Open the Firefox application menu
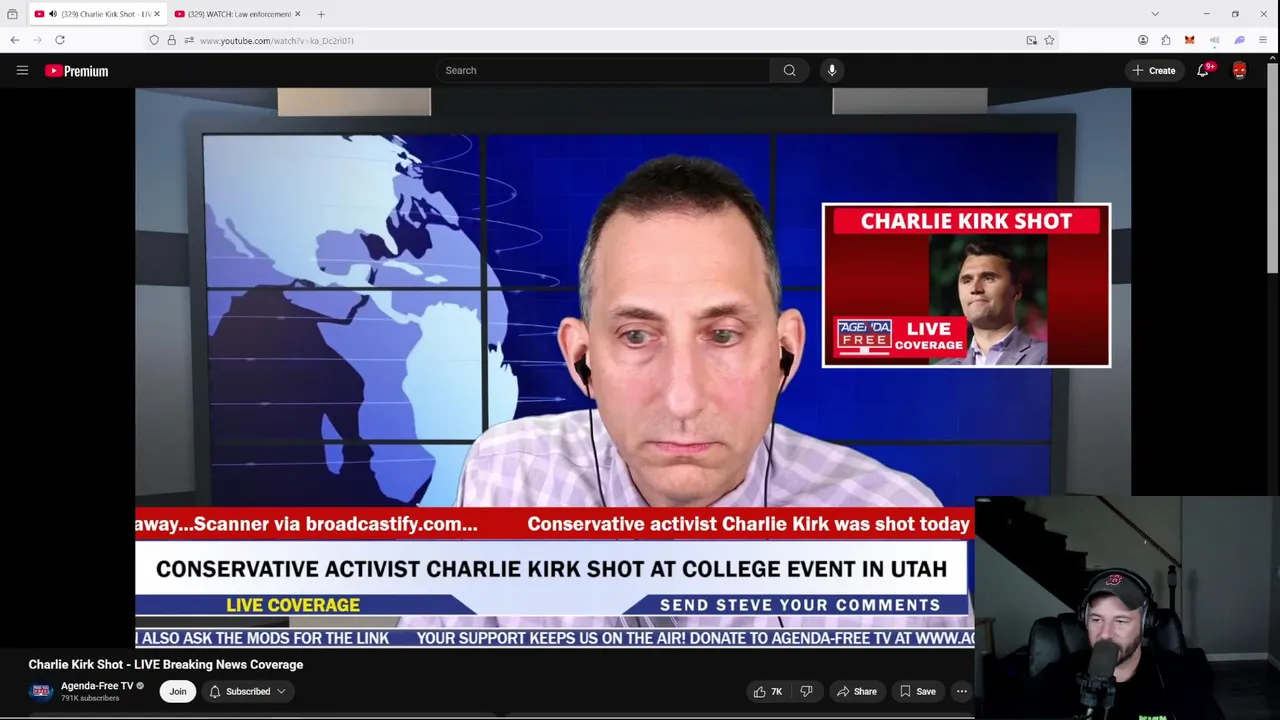This screenshot has width=1280, height=720. 1263,40
